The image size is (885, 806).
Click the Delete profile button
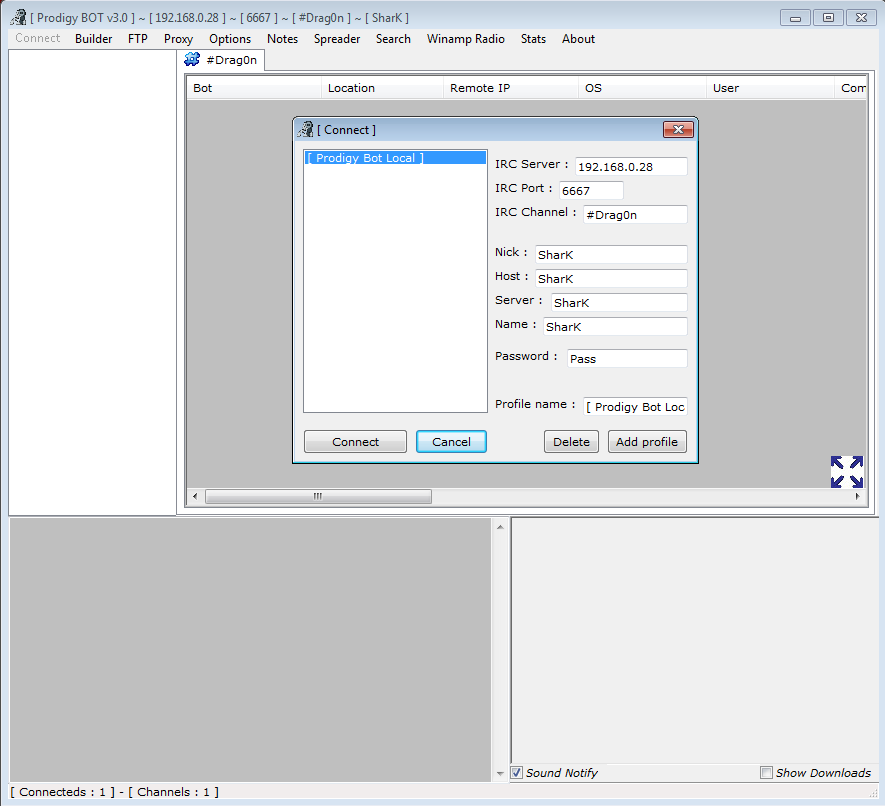[571, 442]
